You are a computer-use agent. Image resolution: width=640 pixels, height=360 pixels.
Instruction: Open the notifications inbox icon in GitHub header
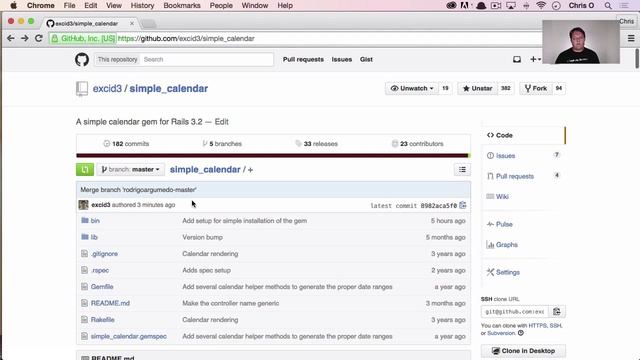tap(517, 60)
